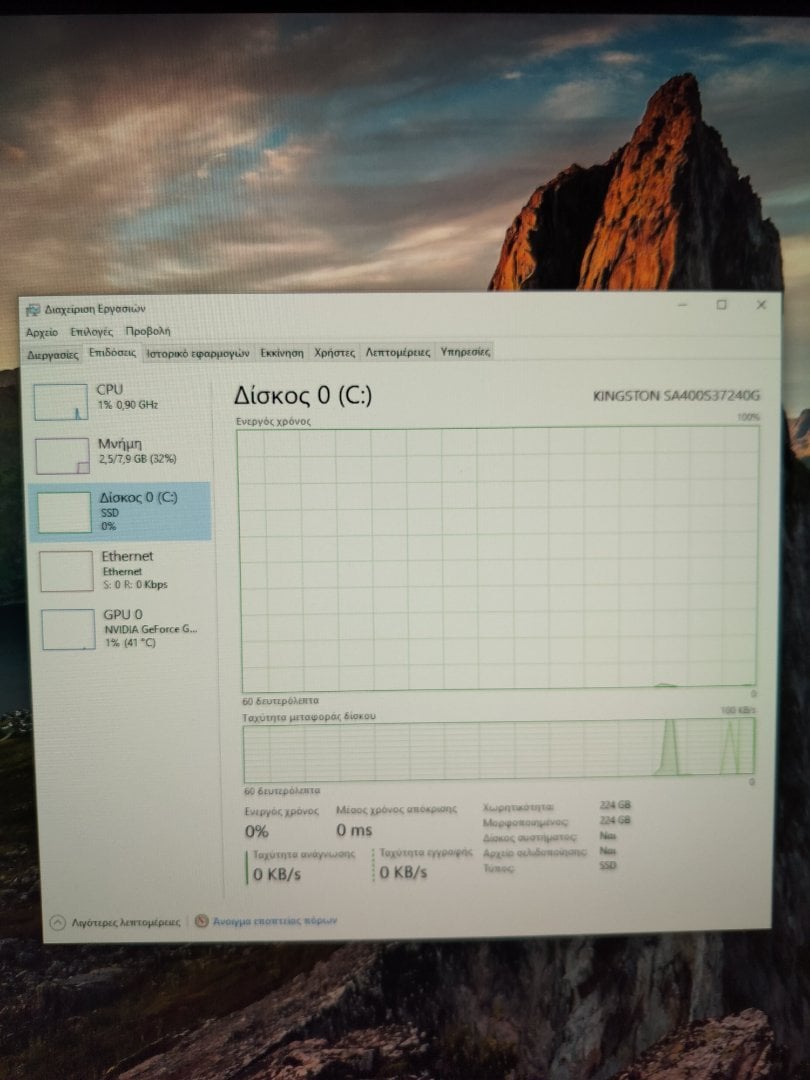Image resolution: width=810 pixels, height=1080 pixels.
Task: Click the Δίσκος 0 (C:) heading
Action: pos(303,395)
